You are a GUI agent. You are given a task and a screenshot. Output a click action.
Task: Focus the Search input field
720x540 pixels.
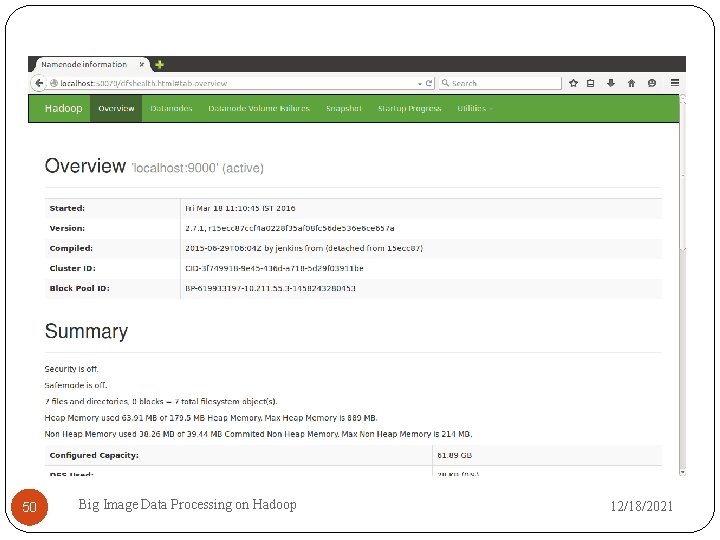(x=500, y=83)
